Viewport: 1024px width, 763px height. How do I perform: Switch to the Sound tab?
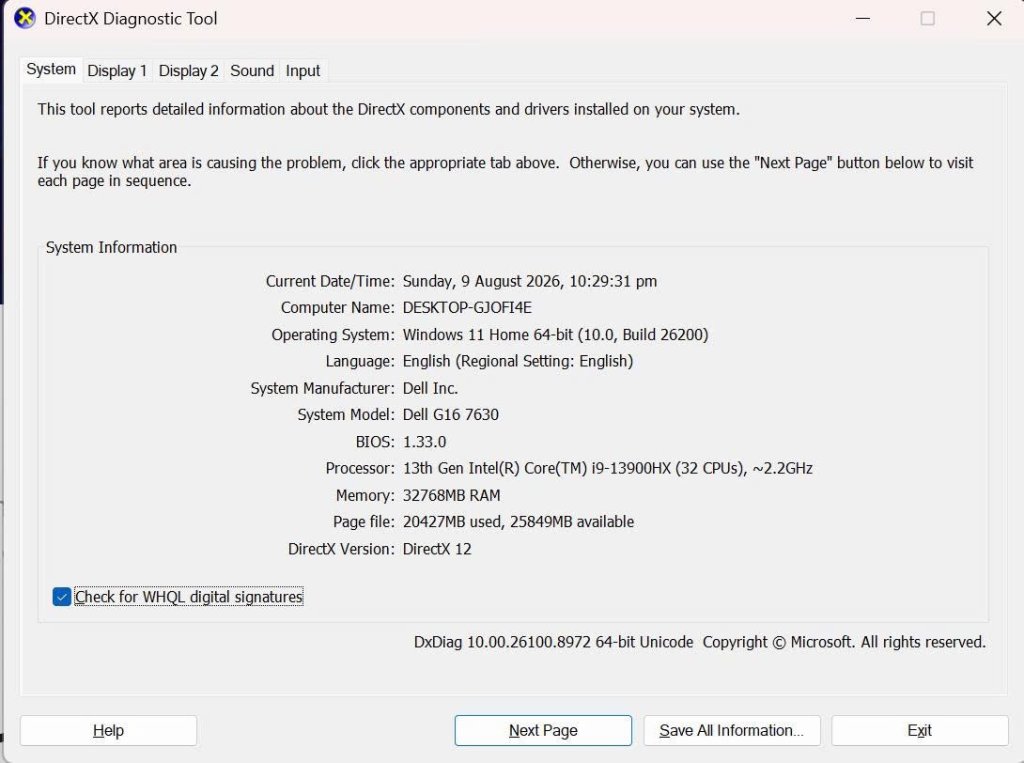252,71
